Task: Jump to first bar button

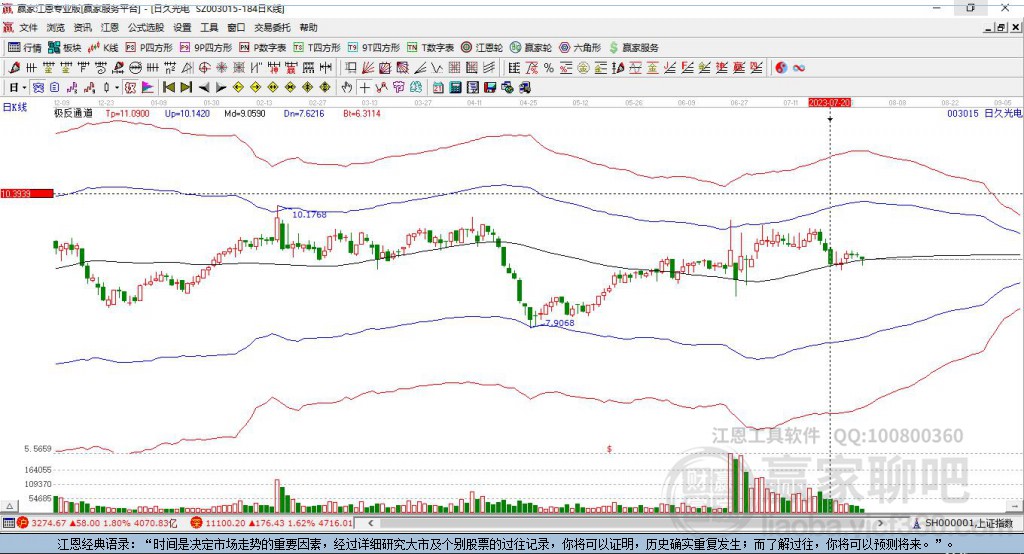Action: click(x=168, y=88)
